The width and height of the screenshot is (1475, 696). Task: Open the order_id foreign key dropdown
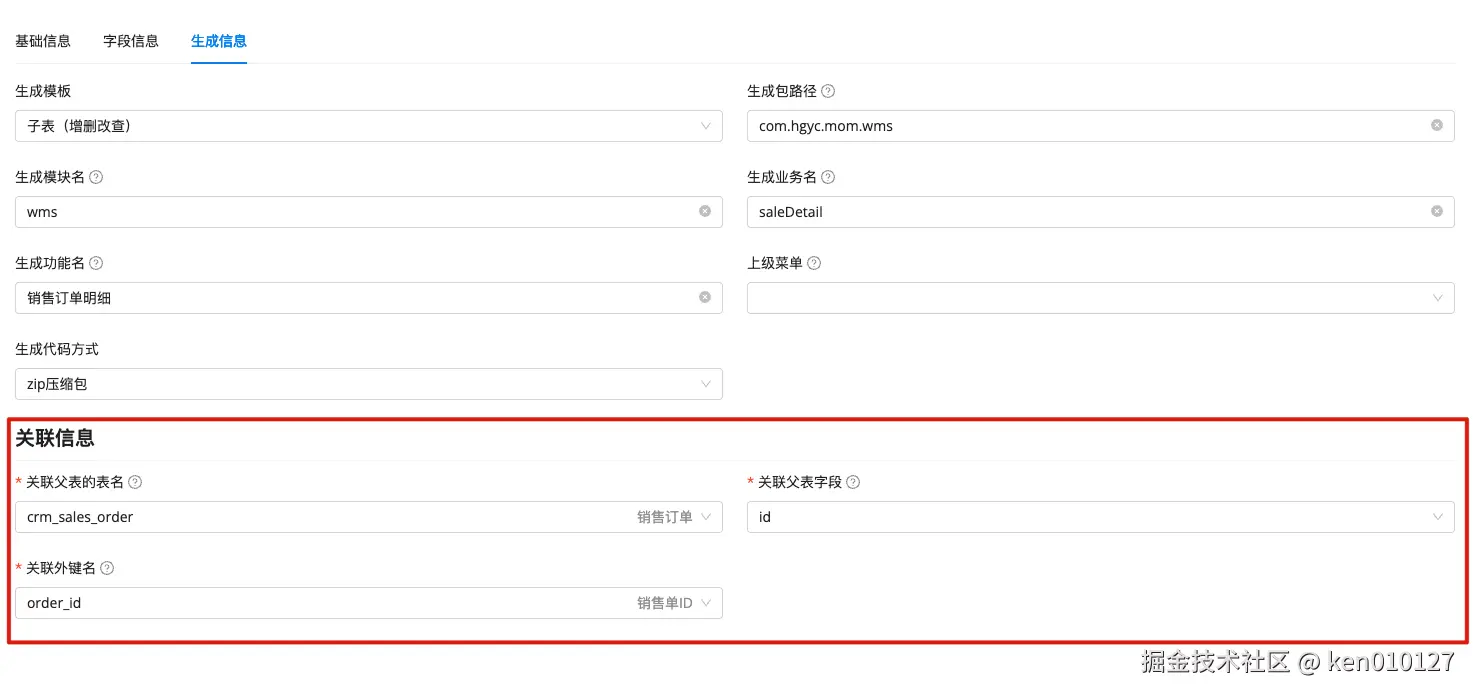[369, 603]
